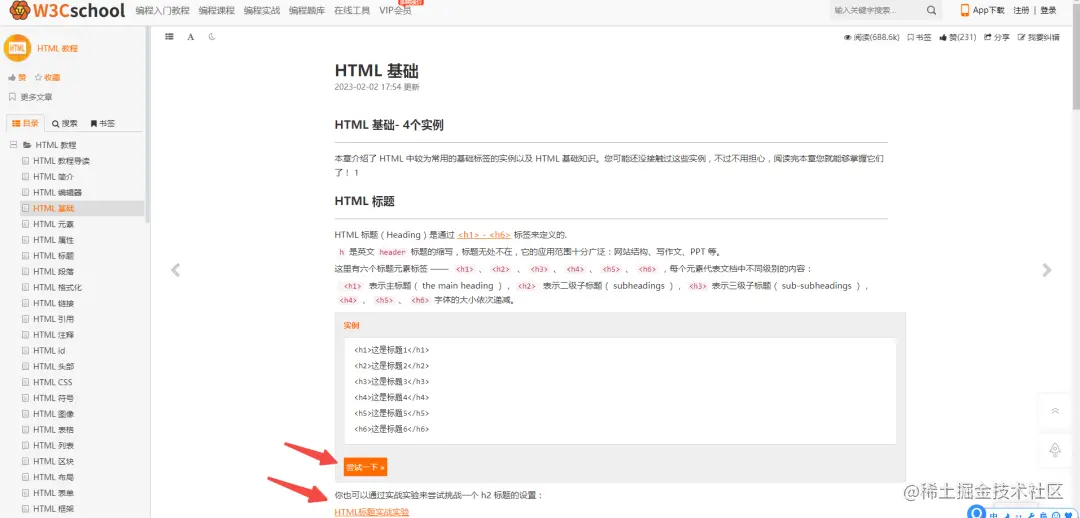Open HTML 标题 chapter in tree
The image size is (1080, 518).
pos(53,256)
